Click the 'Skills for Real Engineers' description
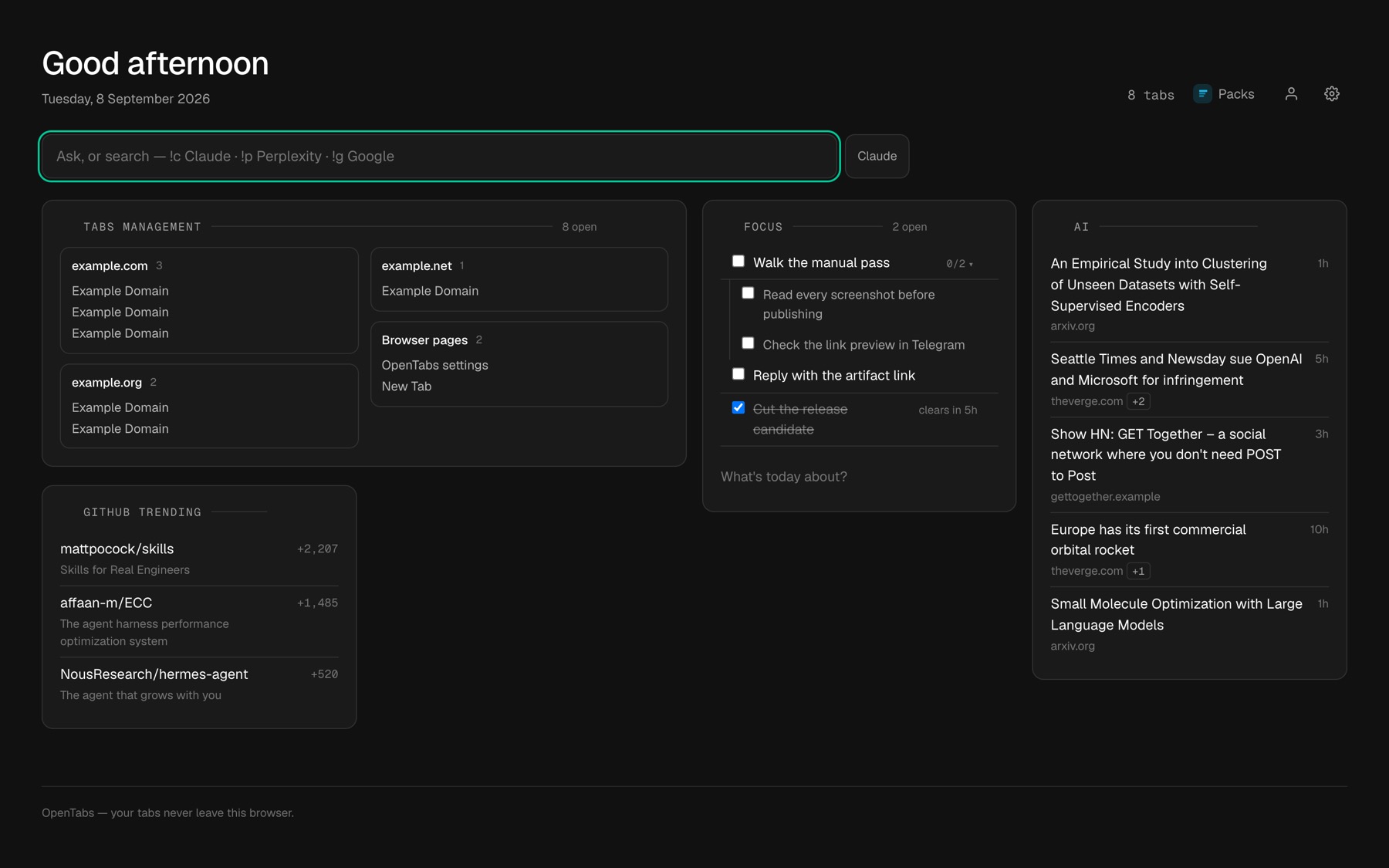This screenshot has height=868, width=1389. (x=125, y=570)
